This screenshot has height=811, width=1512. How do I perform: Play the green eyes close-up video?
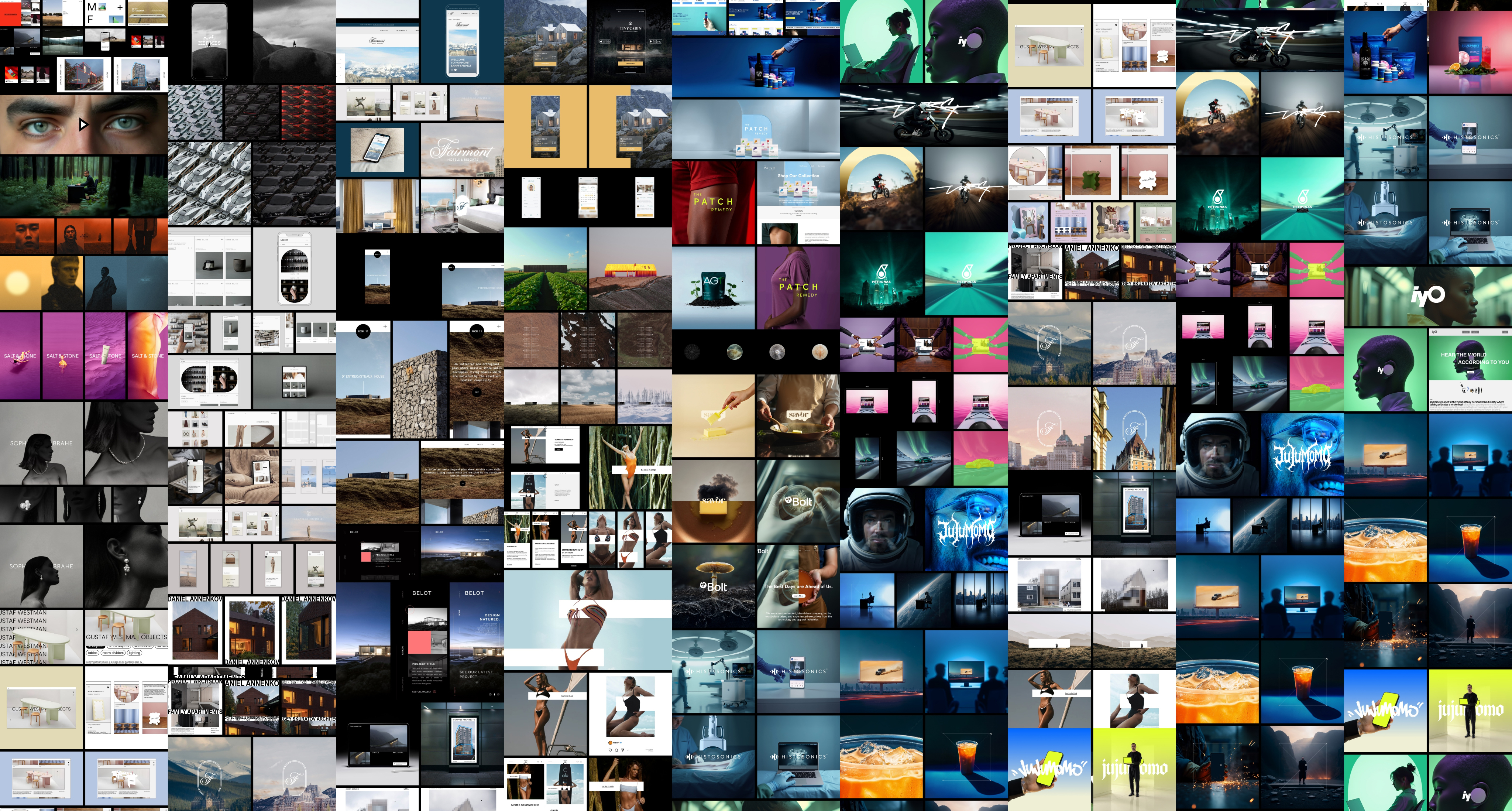point(83,124)
